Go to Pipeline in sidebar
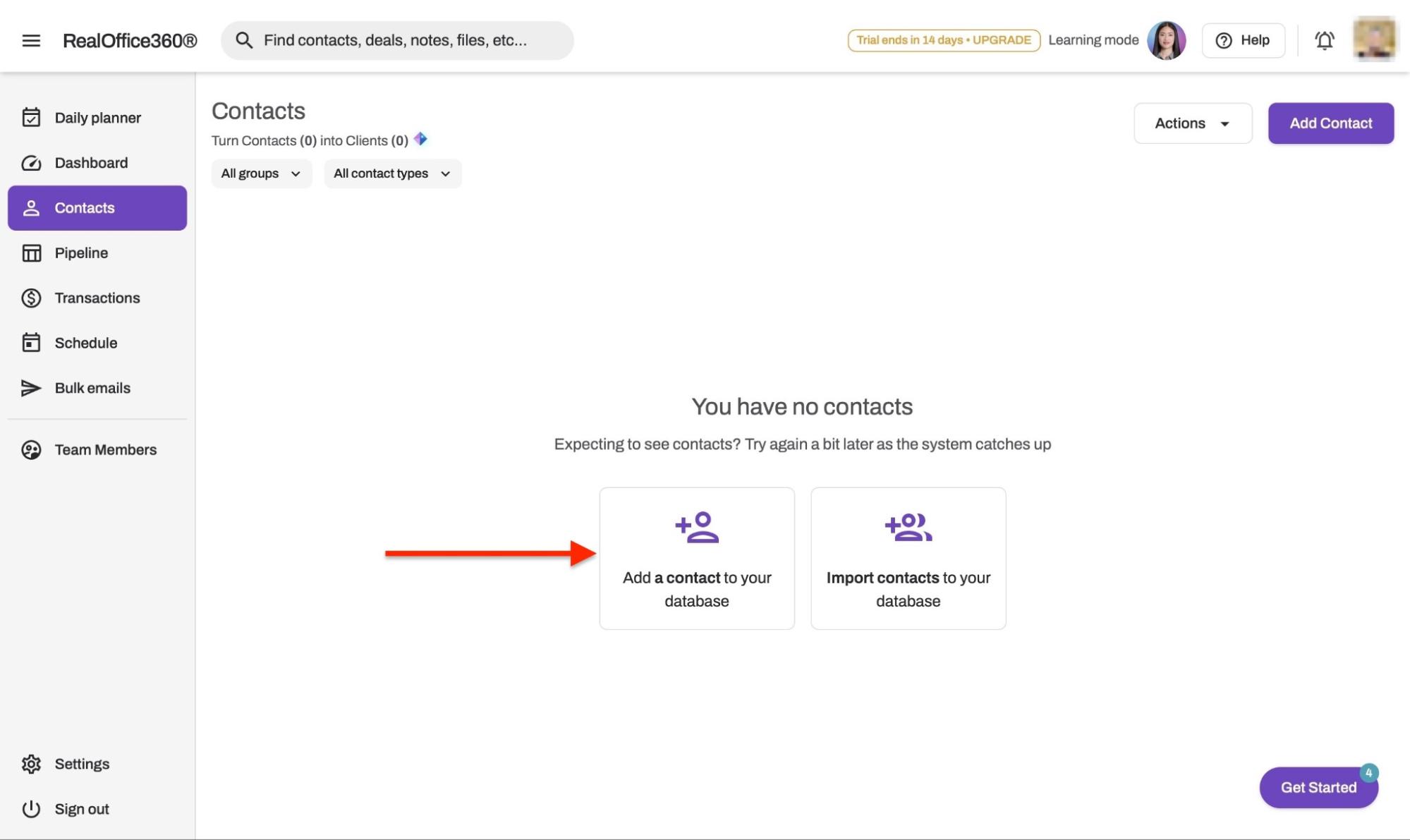The width and height of the screenshot is (1410, 840). tap(81, 252)
